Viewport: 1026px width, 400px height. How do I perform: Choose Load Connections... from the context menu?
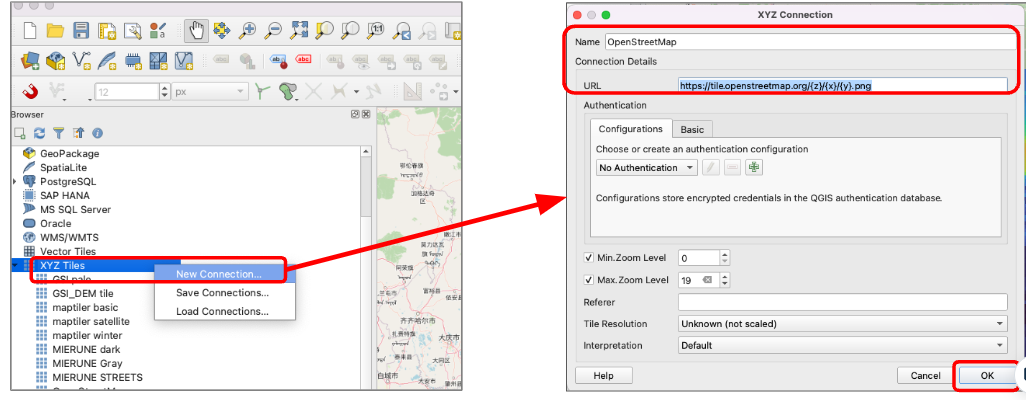(222, 312)
